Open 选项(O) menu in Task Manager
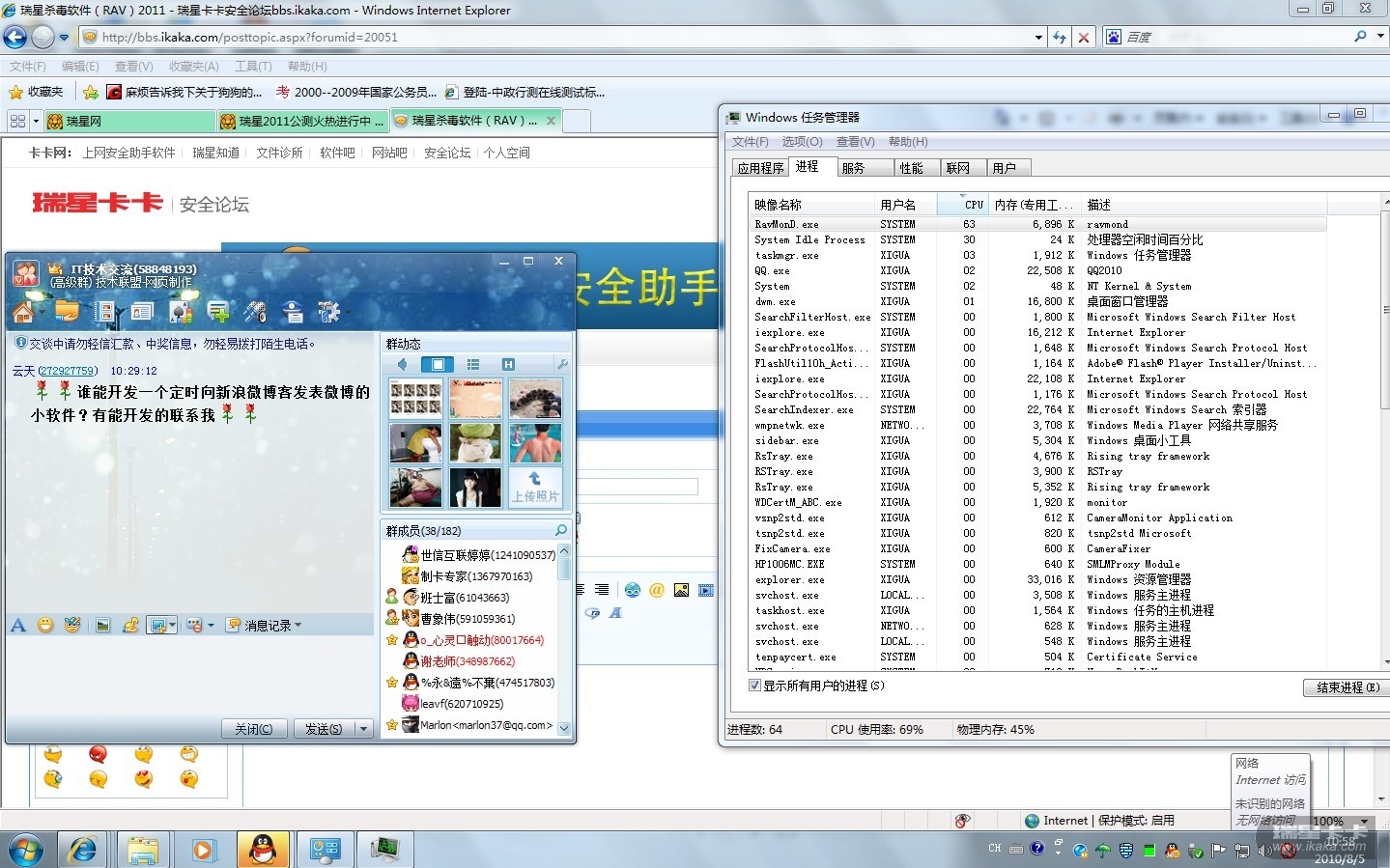 point(801,142)
